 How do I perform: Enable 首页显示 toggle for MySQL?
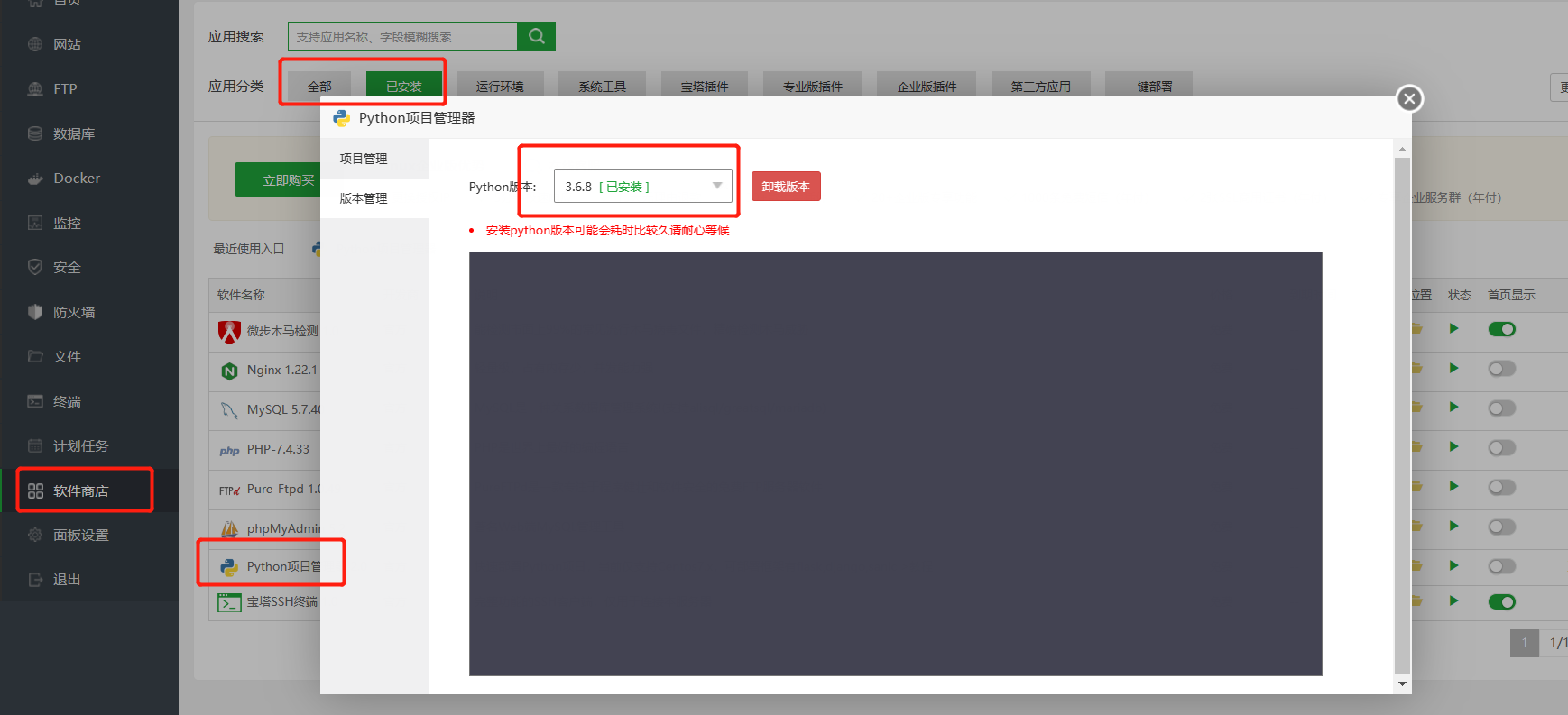pos(1502,408)
